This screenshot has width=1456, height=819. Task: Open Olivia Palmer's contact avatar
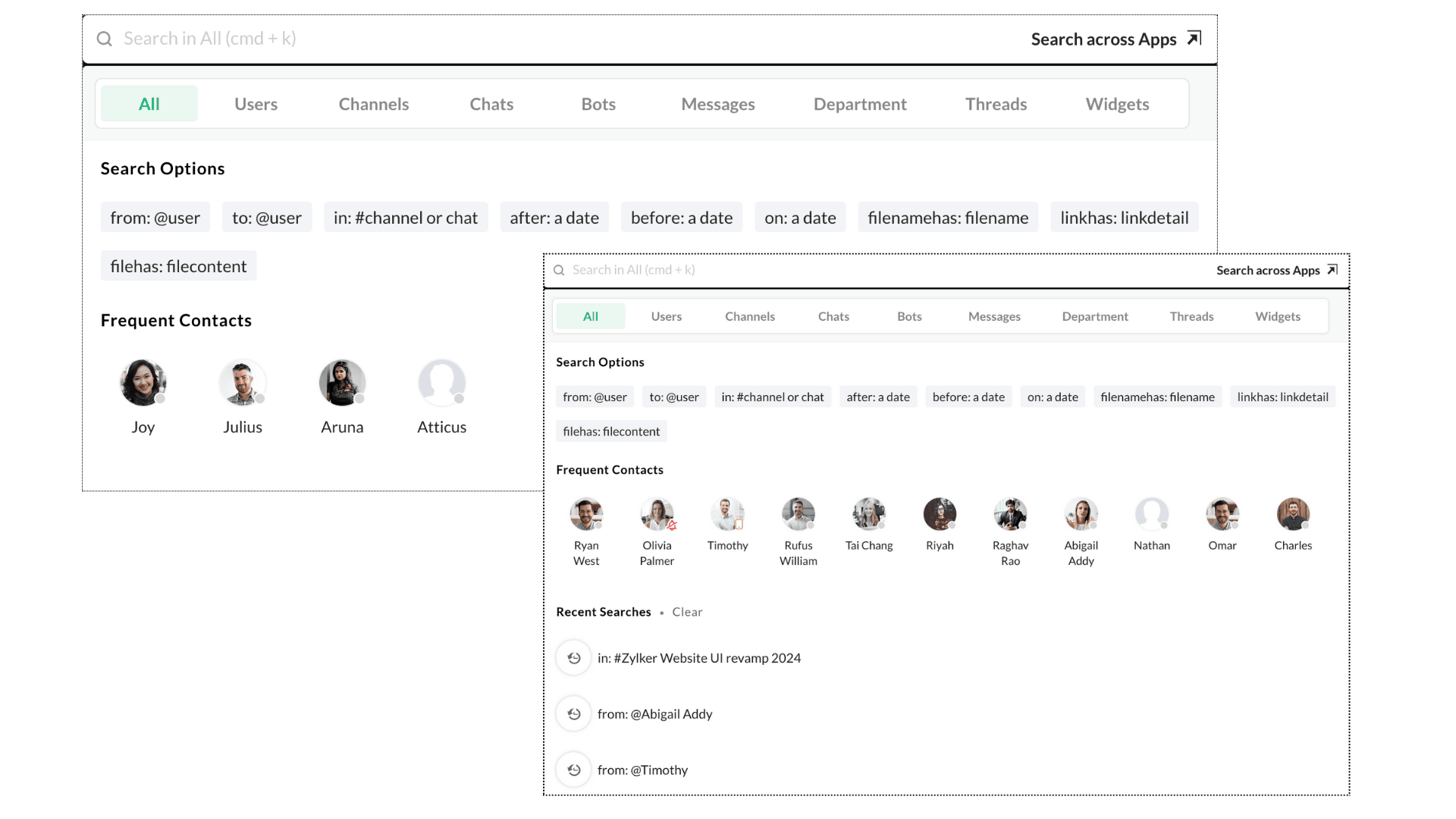[x=657, y=514]
